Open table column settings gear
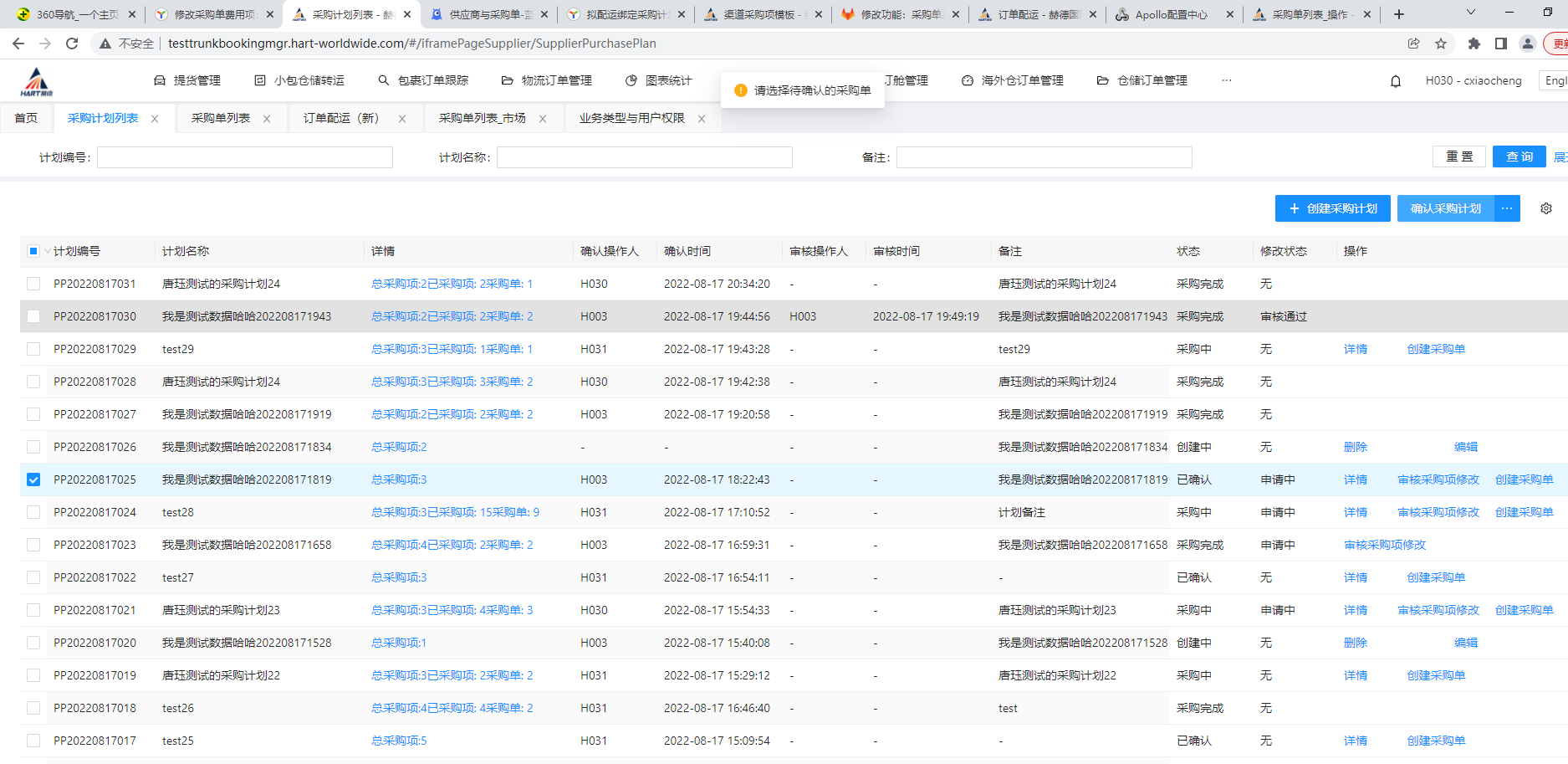Screen dimensions: 1568x764 pos(1546,208)
